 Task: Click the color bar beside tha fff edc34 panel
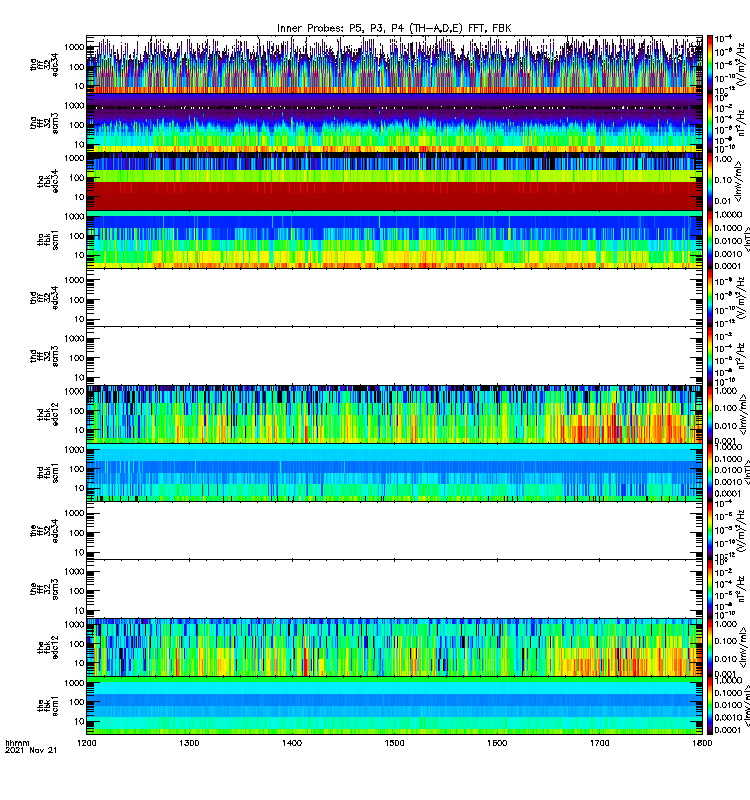(709, 64)
